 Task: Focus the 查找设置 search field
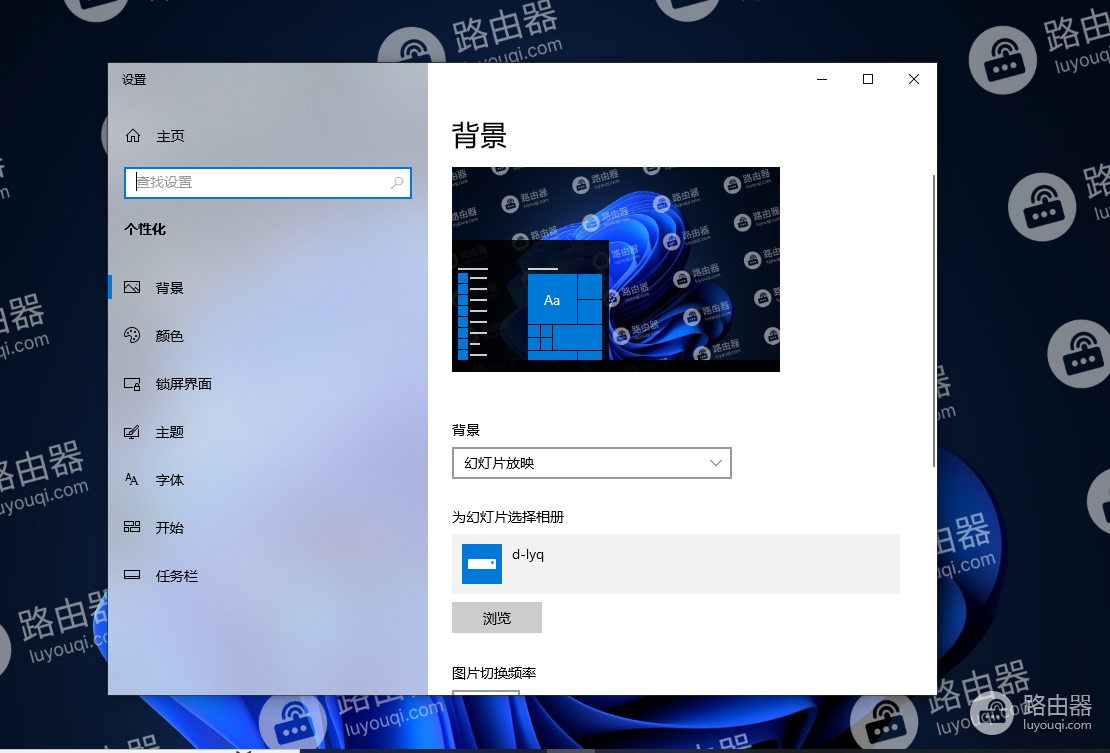point(268,183)
